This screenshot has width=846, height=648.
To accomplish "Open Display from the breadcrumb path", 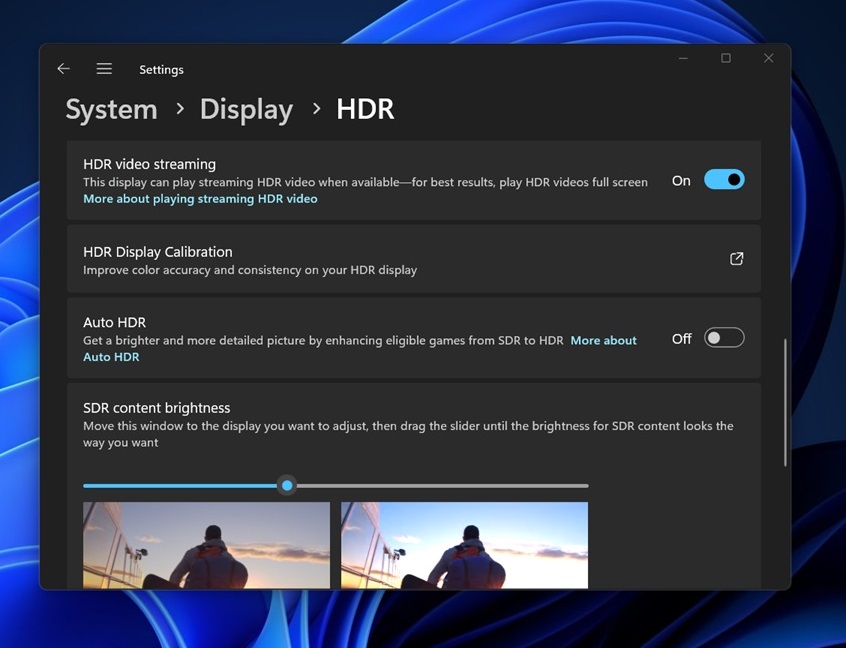I will pos(246,109).
